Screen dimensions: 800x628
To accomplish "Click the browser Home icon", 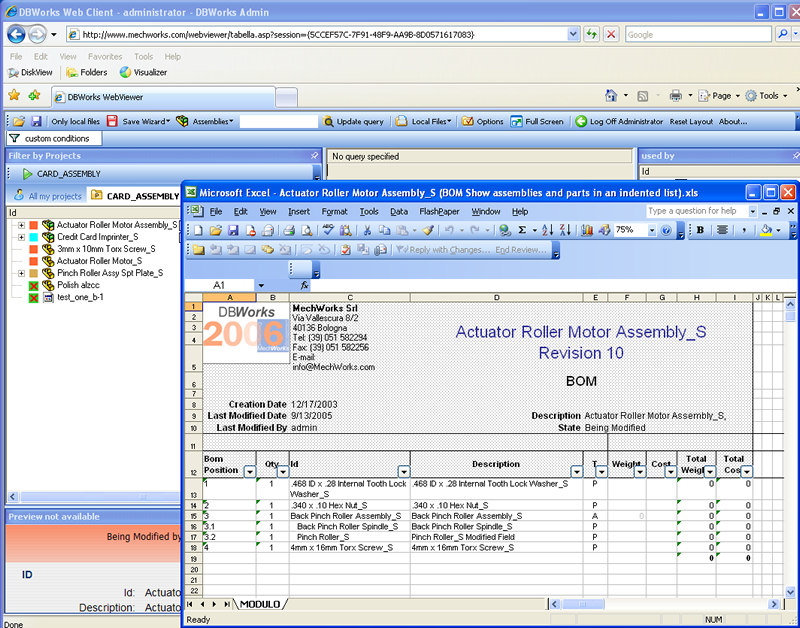I will (611, 95).
